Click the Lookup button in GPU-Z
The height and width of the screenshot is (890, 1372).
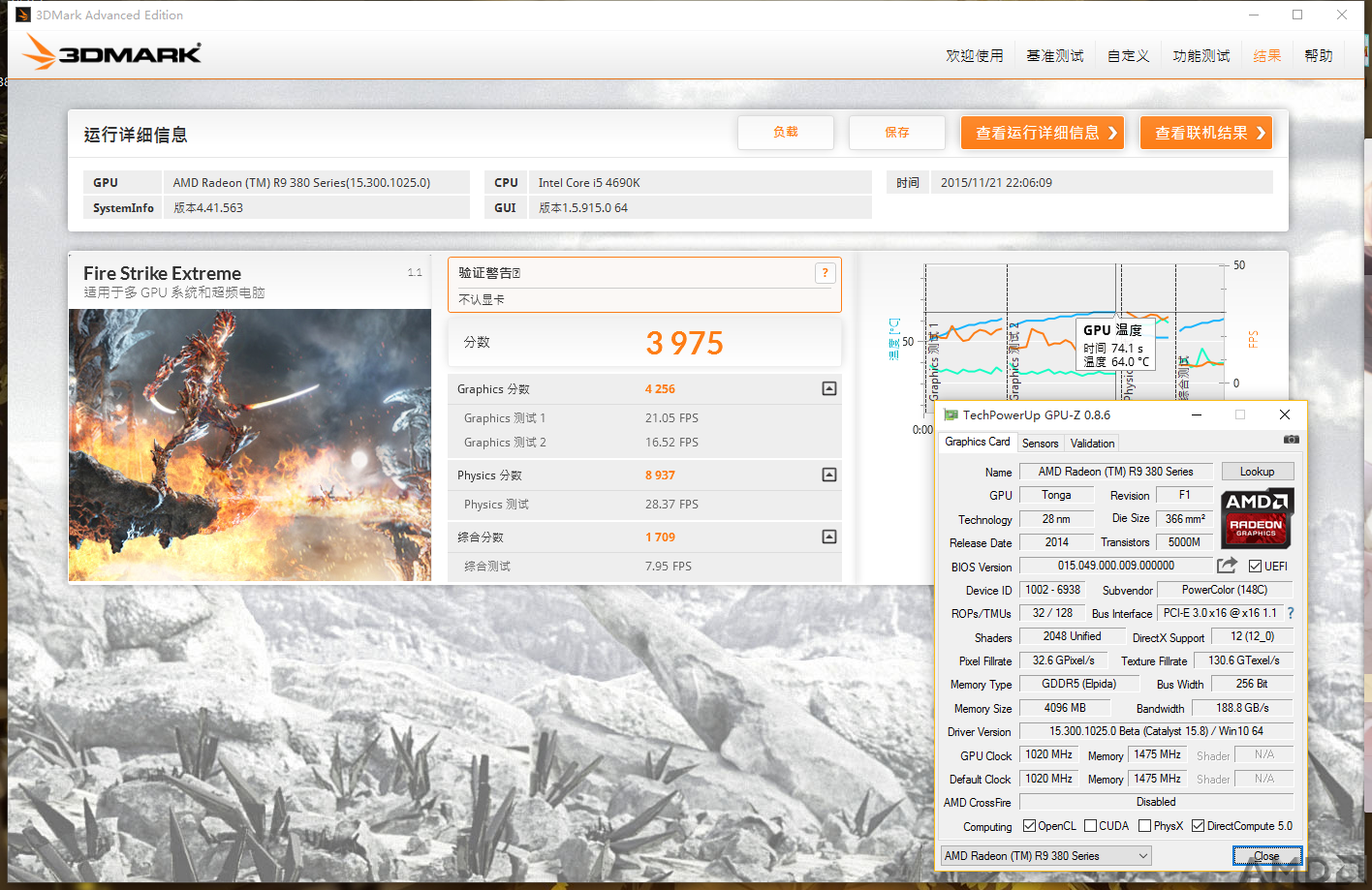(1257, 472)
